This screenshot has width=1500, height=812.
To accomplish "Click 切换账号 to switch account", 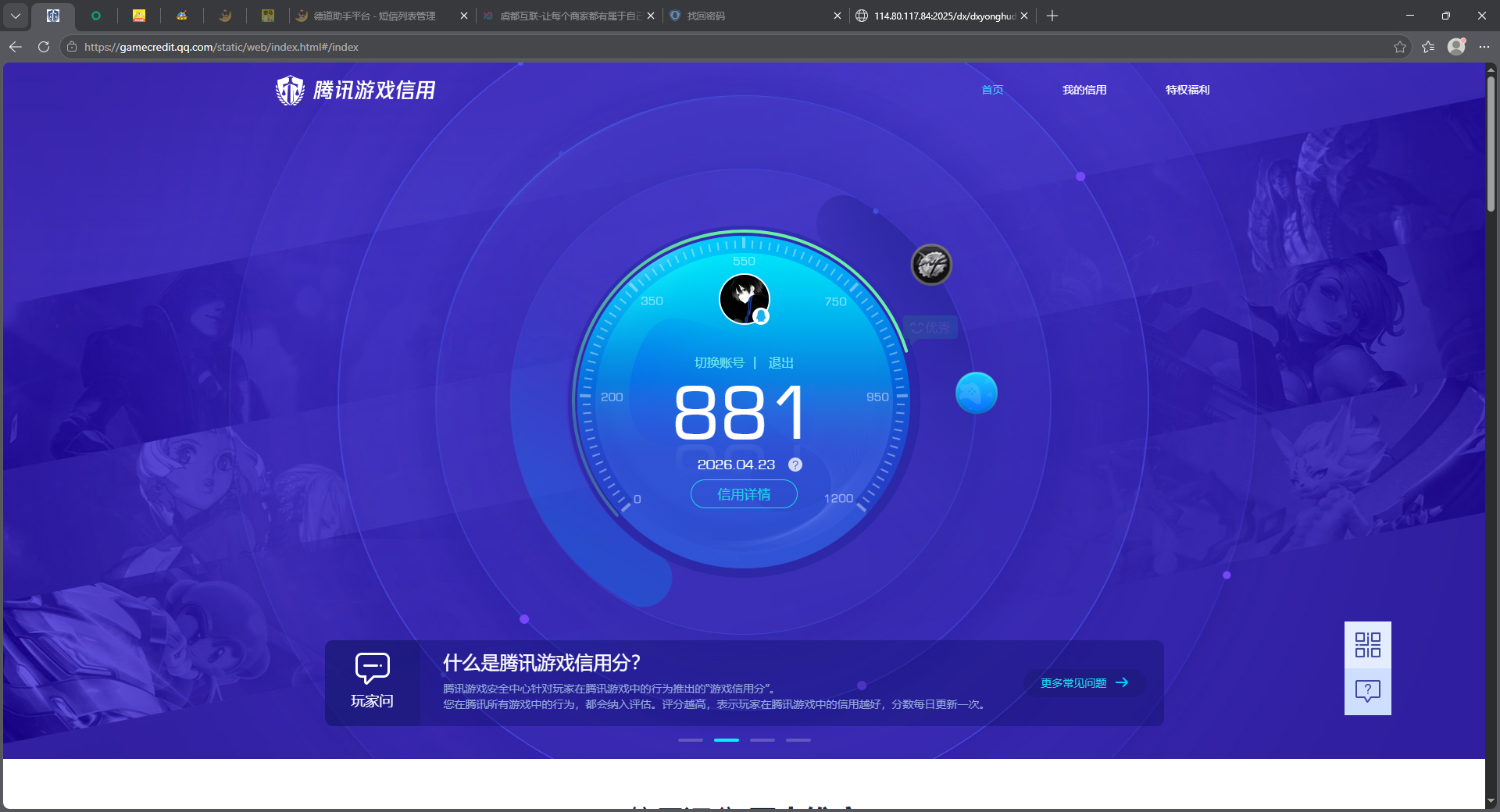I will 720,362.
